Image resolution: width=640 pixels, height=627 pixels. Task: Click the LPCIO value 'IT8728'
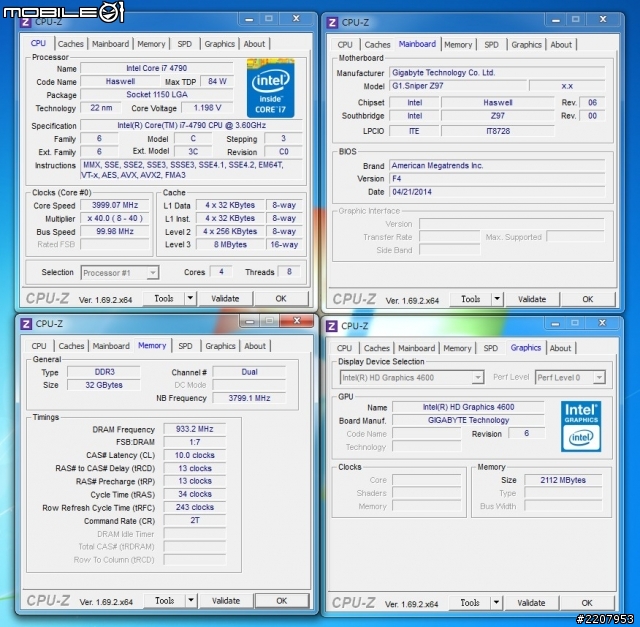(498, 131)
